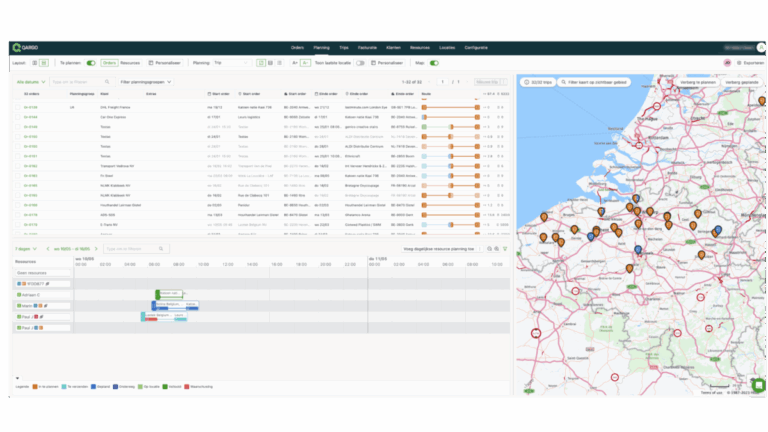Click route progress bar of DHL Freight France

451,107
